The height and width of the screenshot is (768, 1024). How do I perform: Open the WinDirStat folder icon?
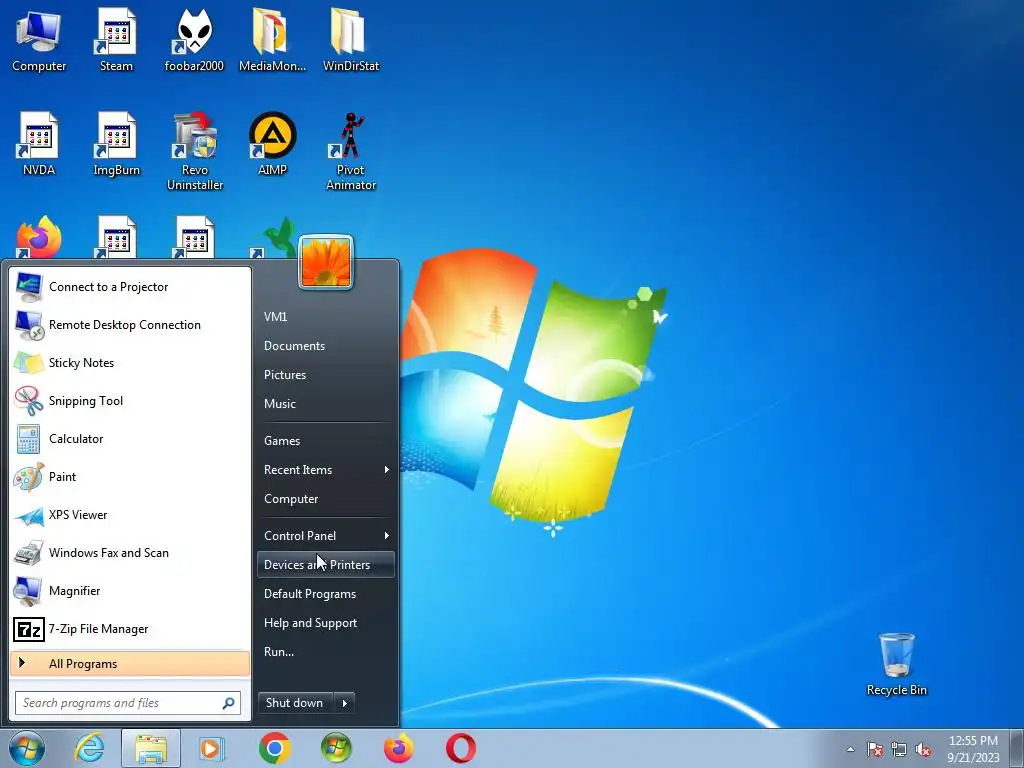pyautogui.click(x=351, y=40)
